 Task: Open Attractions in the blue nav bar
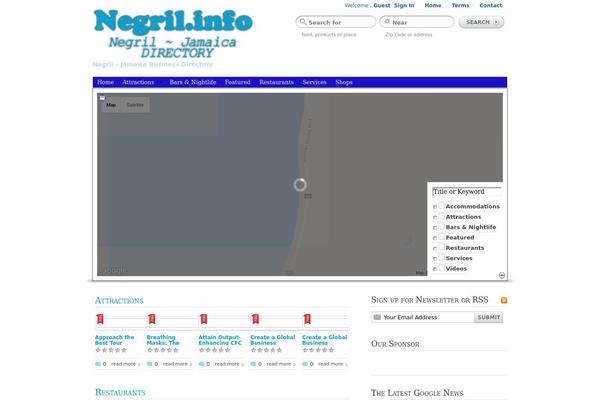point(138,82)
